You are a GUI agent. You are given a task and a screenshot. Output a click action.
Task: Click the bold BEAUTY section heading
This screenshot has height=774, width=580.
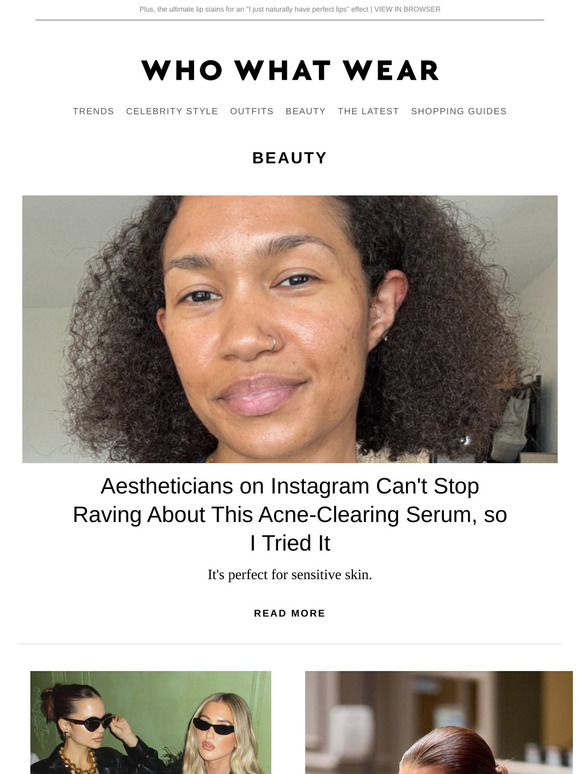290,157
